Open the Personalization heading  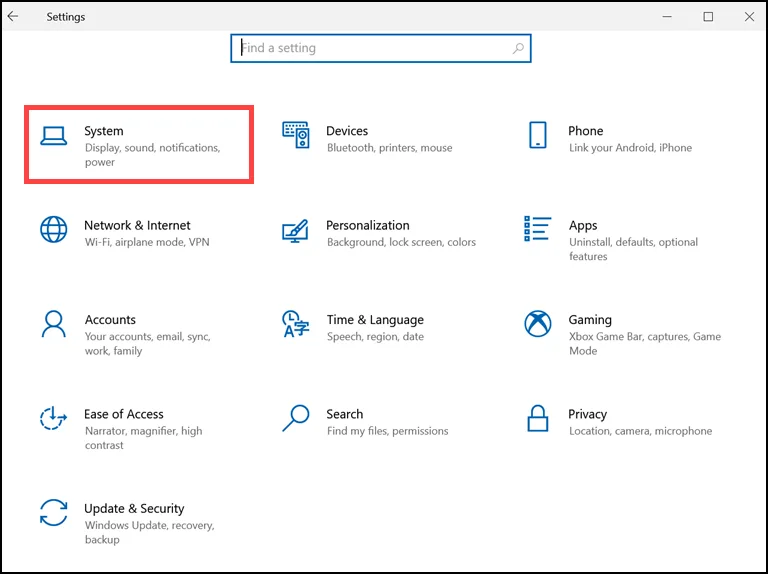[367, 225]
